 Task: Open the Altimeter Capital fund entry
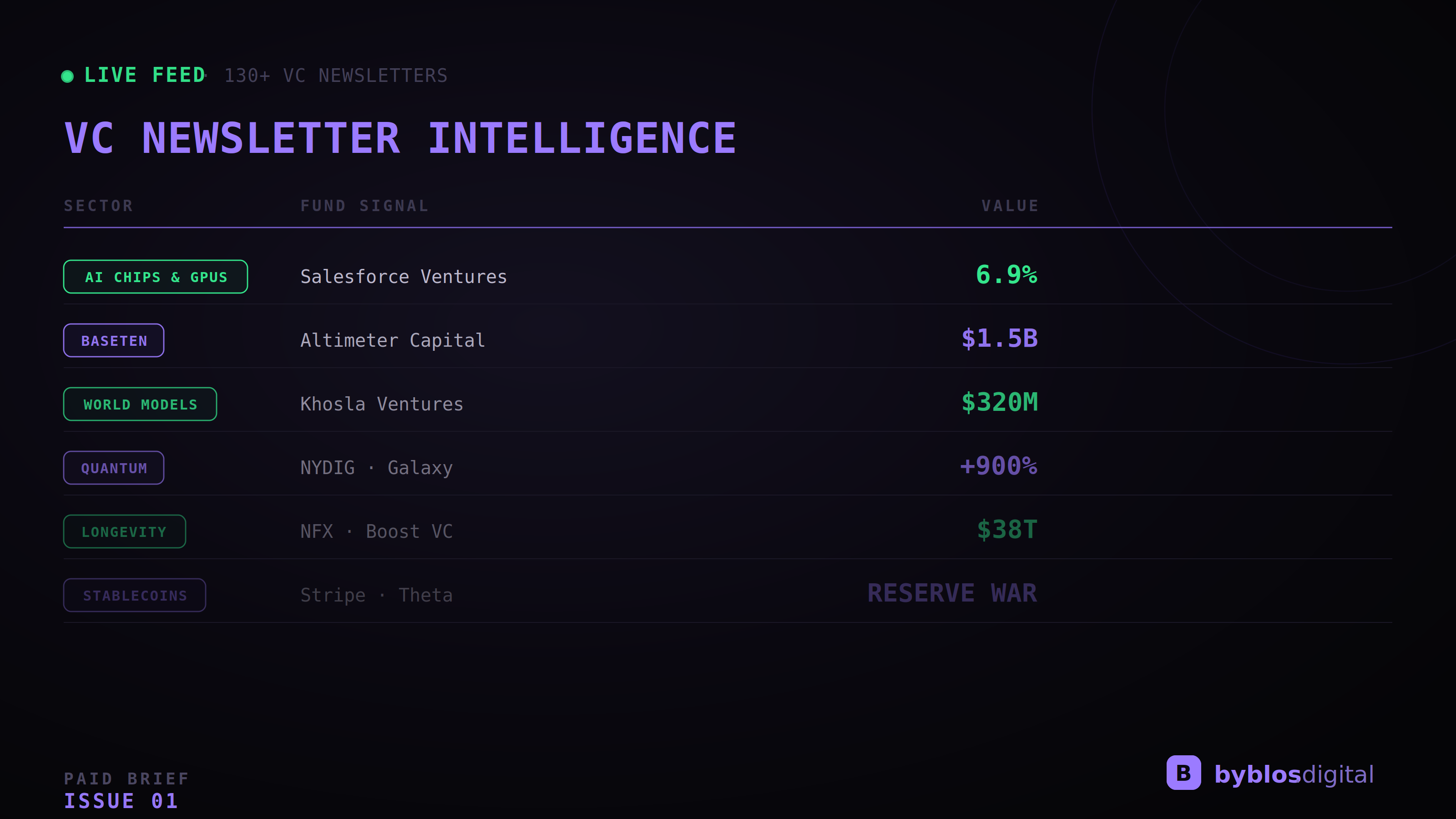tap(393, 340)
